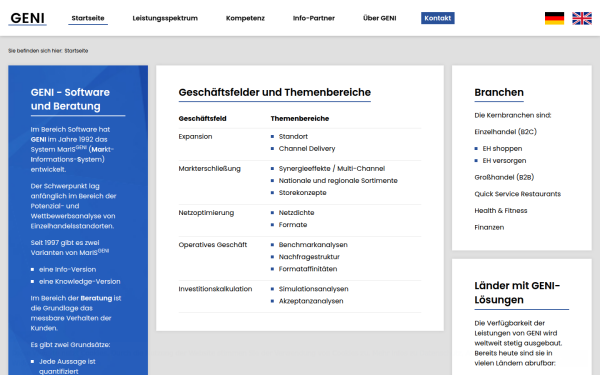Image resolution: width=600 pixels, height=375 pixels.
Task: Click Jede Aussage ist quantifiziert item
Action: coord(67,366)
